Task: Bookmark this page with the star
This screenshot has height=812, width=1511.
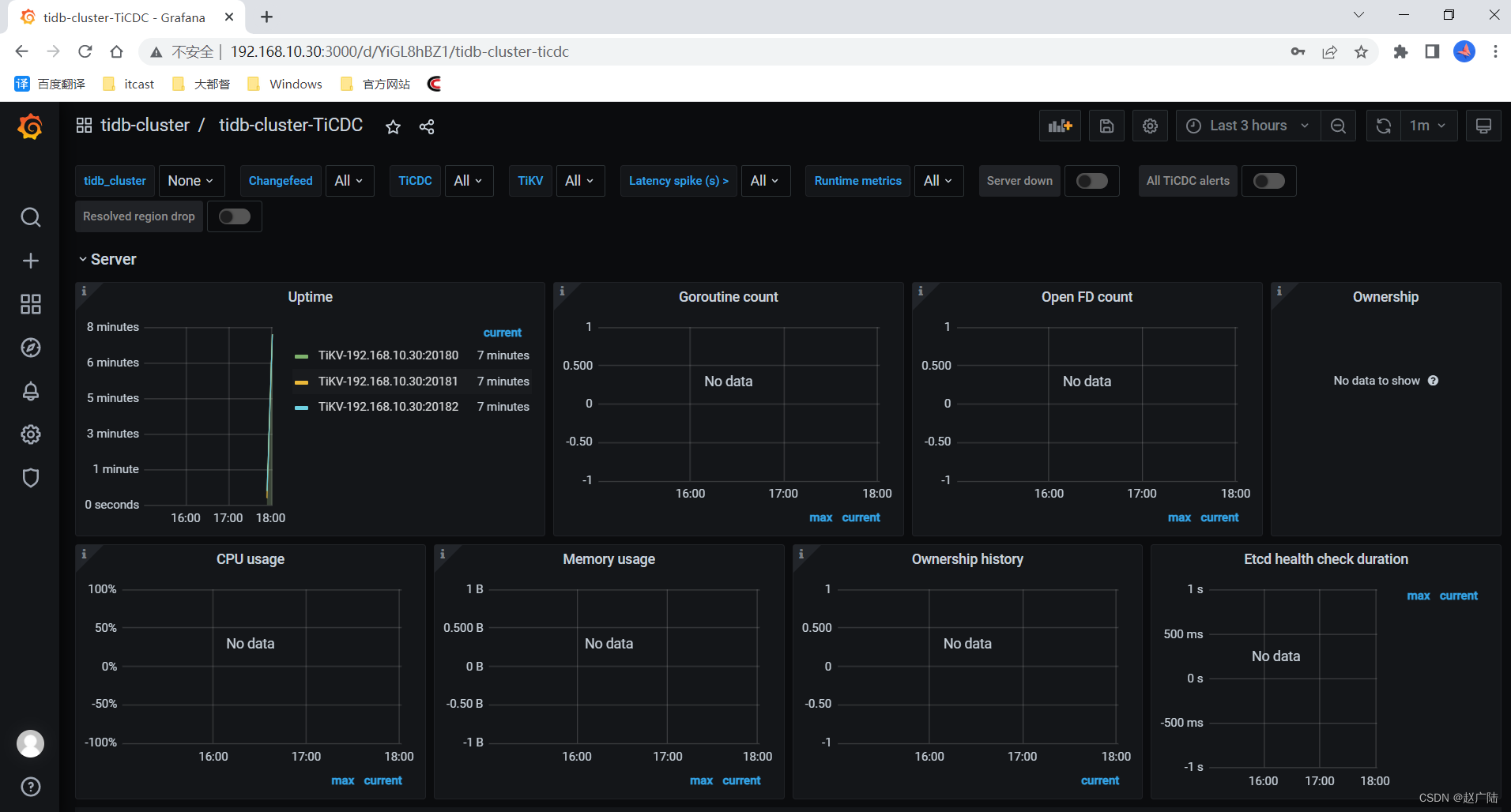Action: 1361,51
